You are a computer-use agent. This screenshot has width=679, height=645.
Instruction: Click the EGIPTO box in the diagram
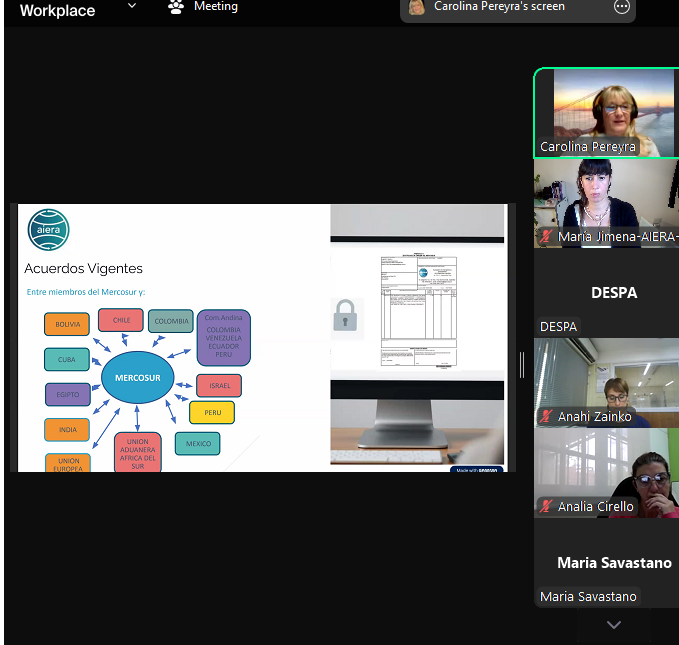point(68,395)
